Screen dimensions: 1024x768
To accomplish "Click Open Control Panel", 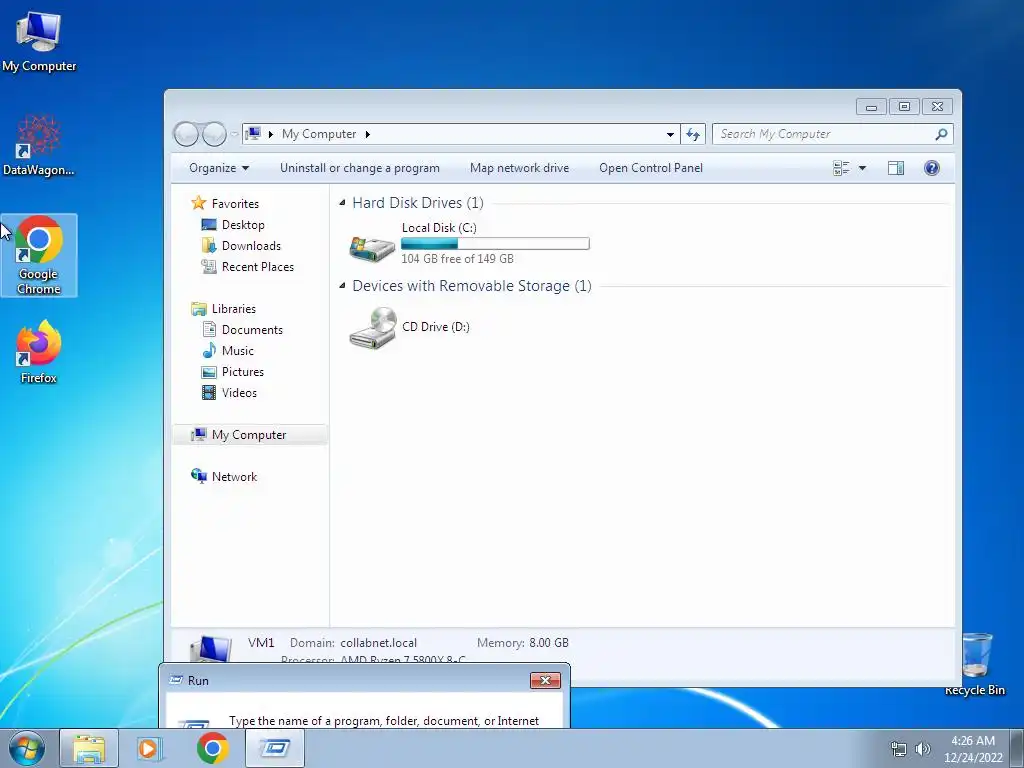I will [x=651, y=168].
